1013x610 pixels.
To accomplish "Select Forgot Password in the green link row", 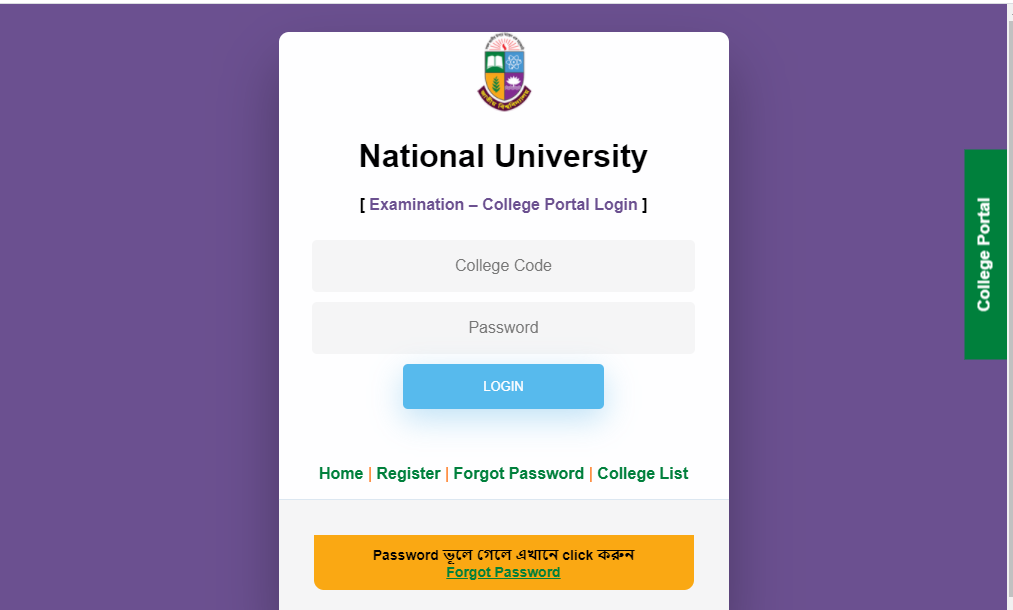I will click(x=519, y=474).
